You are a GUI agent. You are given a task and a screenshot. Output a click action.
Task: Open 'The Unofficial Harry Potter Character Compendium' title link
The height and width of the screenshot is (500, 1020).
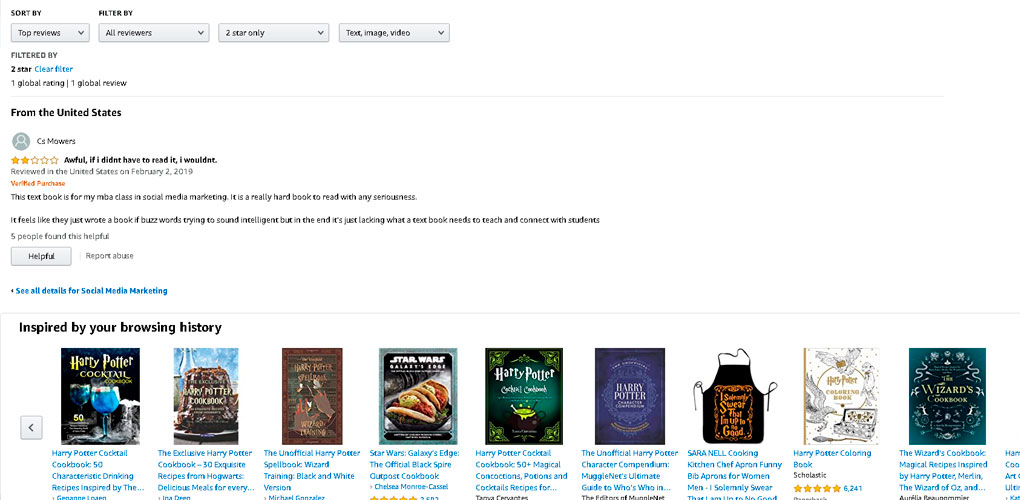click(630, 470)
